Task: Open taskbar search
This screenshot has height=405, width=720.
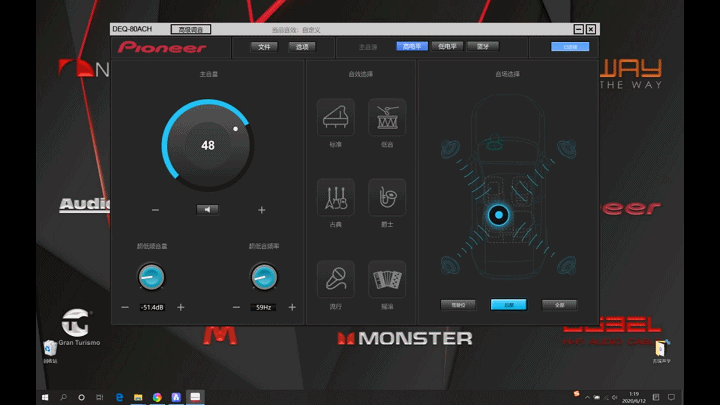Action: pyautogui.click(x=63, y=397)
